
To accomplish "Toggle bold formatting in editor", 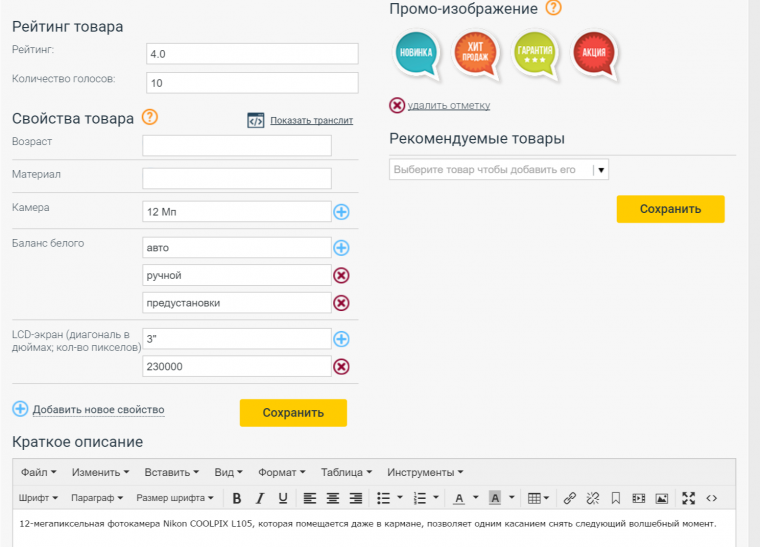I will click(x=237, y=498).
